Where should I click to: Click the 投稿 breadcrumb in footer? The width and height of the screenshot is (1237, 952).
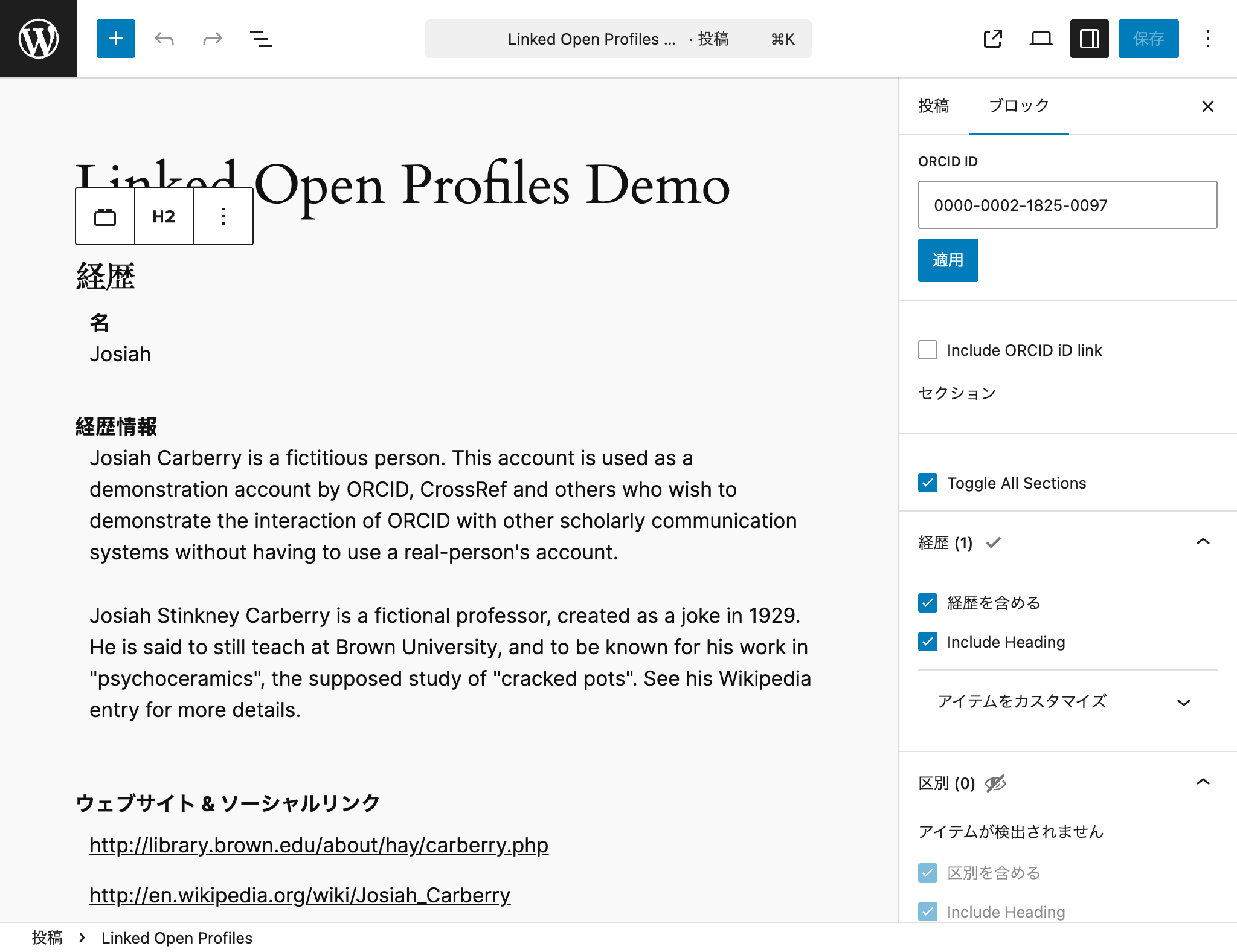[47, 938]
